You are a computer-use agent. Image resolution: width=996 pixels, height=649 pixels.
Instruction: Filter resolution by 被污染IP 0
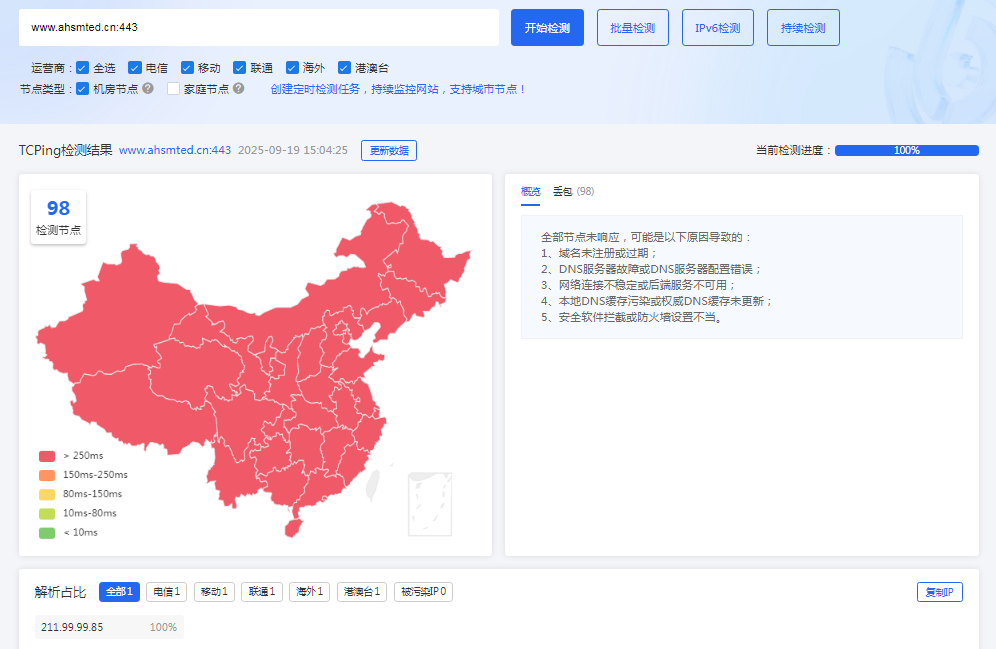[423, 592]
